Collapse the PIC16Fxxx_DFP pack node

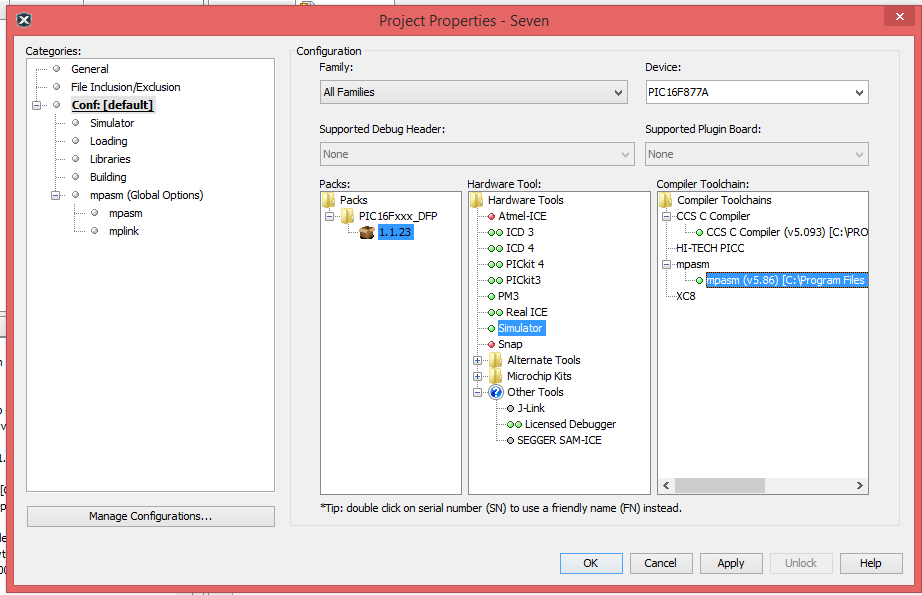click(x=330, y=216)
